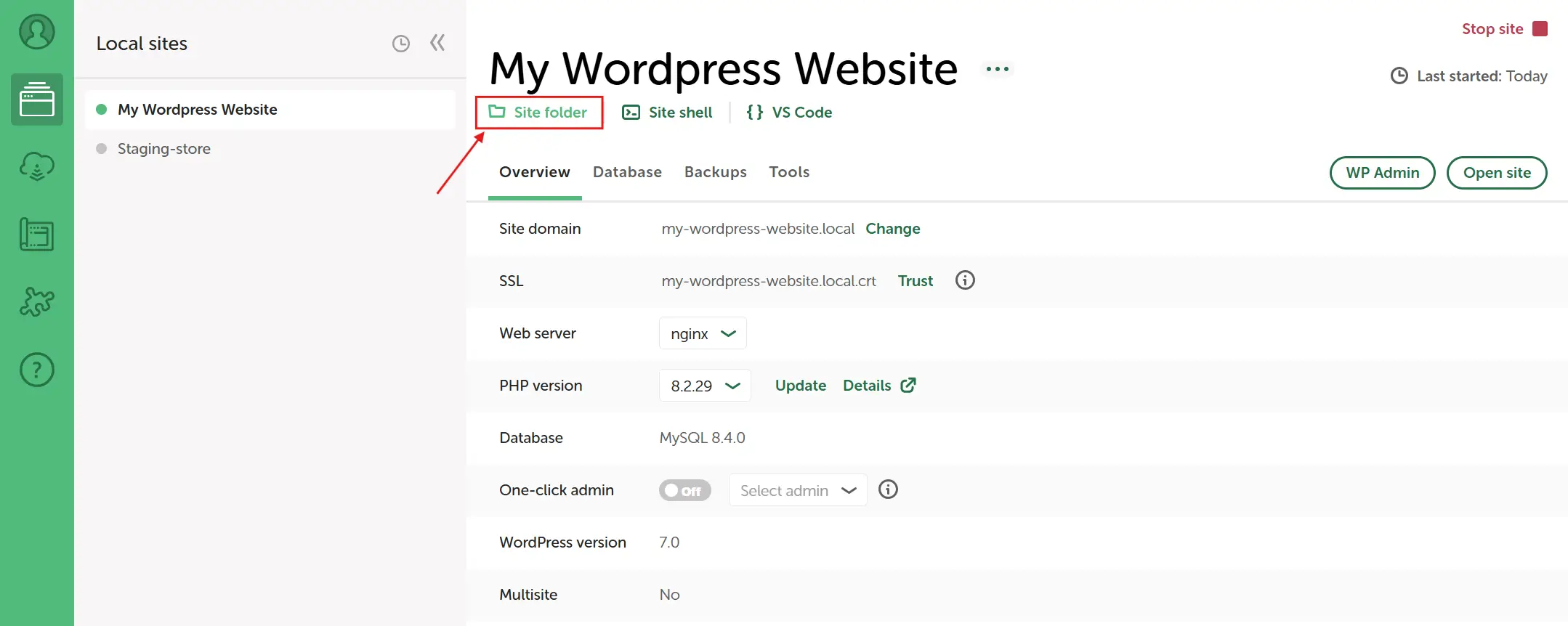Select My Wordpress Website in site list
The height and width of the screenshot is (626, 1568).
pyautogui.click(x=270, y=110)
